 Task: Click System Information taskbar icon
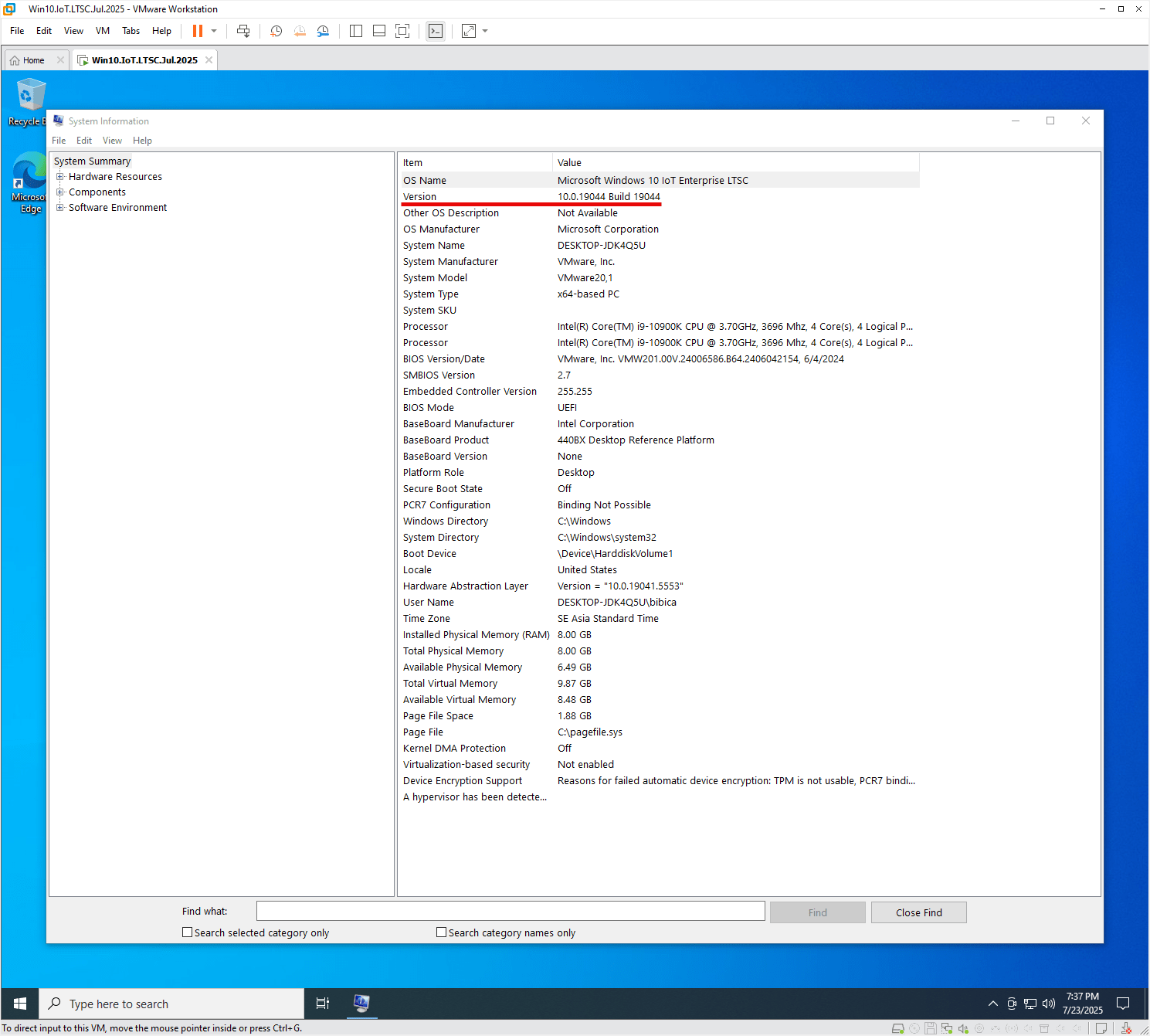click(x=361, y=1004)
